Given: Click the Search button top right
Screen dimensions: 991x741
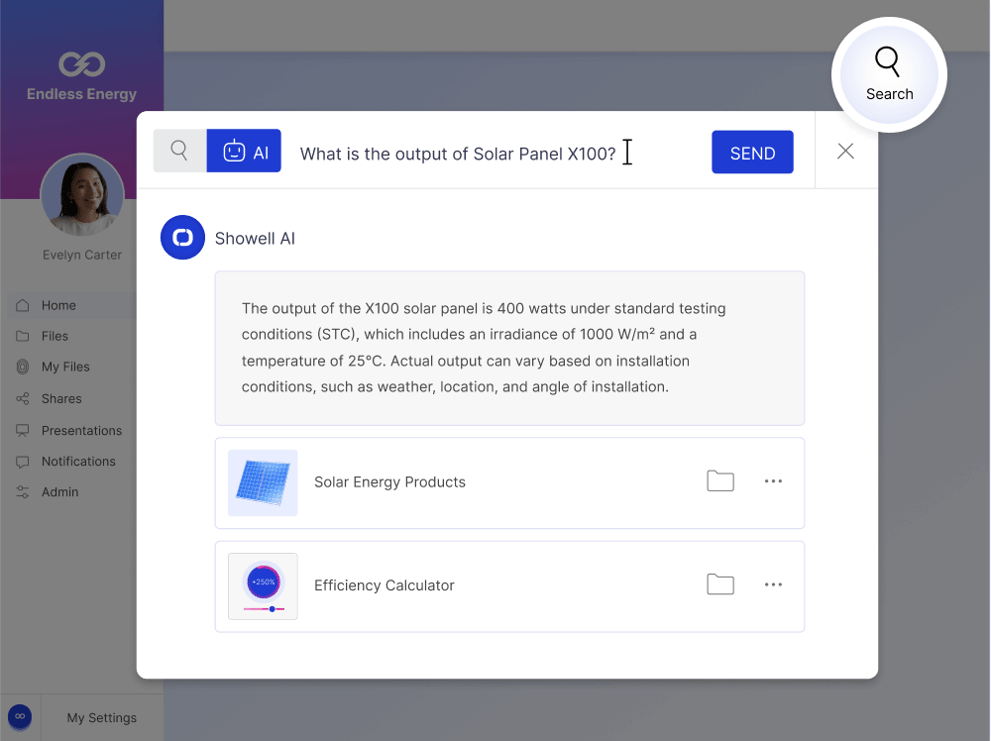Looking at the screenshot, I should (x=888, y=73).
